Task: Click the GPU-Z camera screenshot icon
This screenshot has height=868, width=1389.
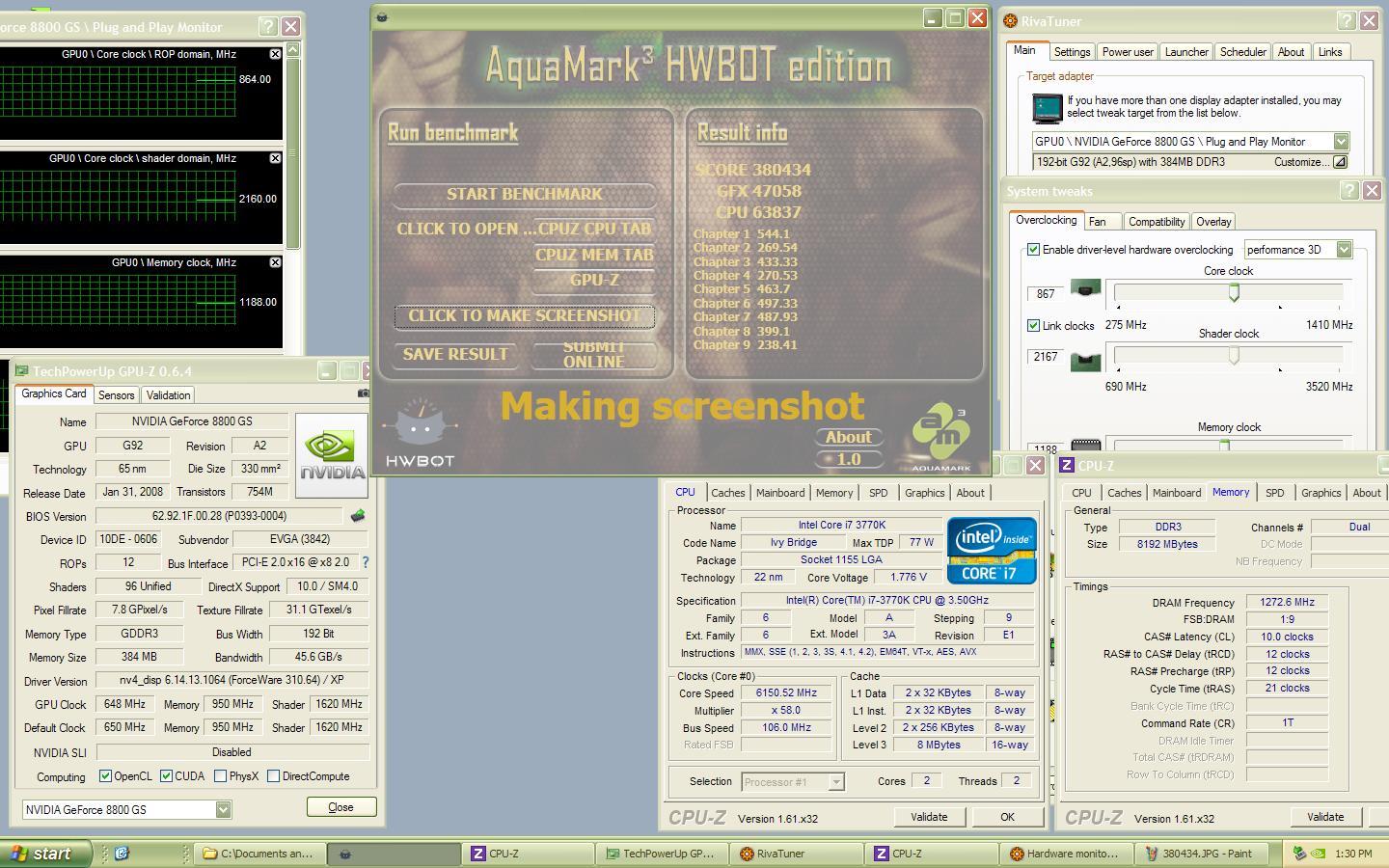Action: 364,393
